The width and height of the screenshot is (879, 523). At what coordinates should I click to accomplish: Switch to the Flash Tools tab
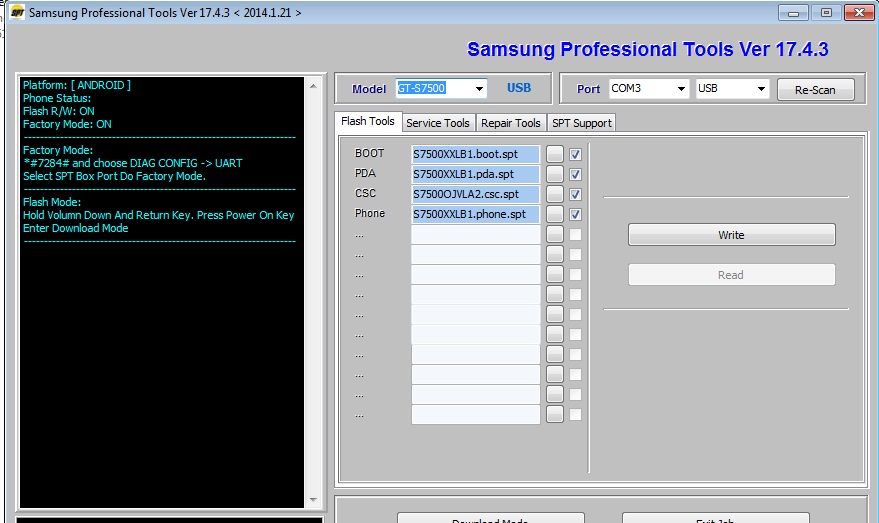pyautogui.click(x=368, y=122)
